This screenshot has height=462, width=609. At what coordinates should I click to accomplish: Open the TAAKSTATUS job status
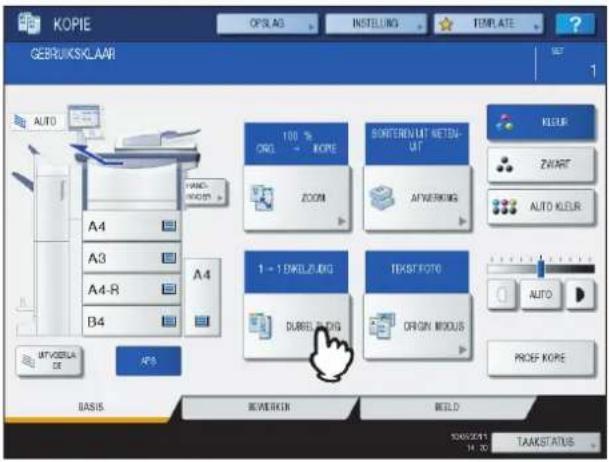tap(546, 442)
